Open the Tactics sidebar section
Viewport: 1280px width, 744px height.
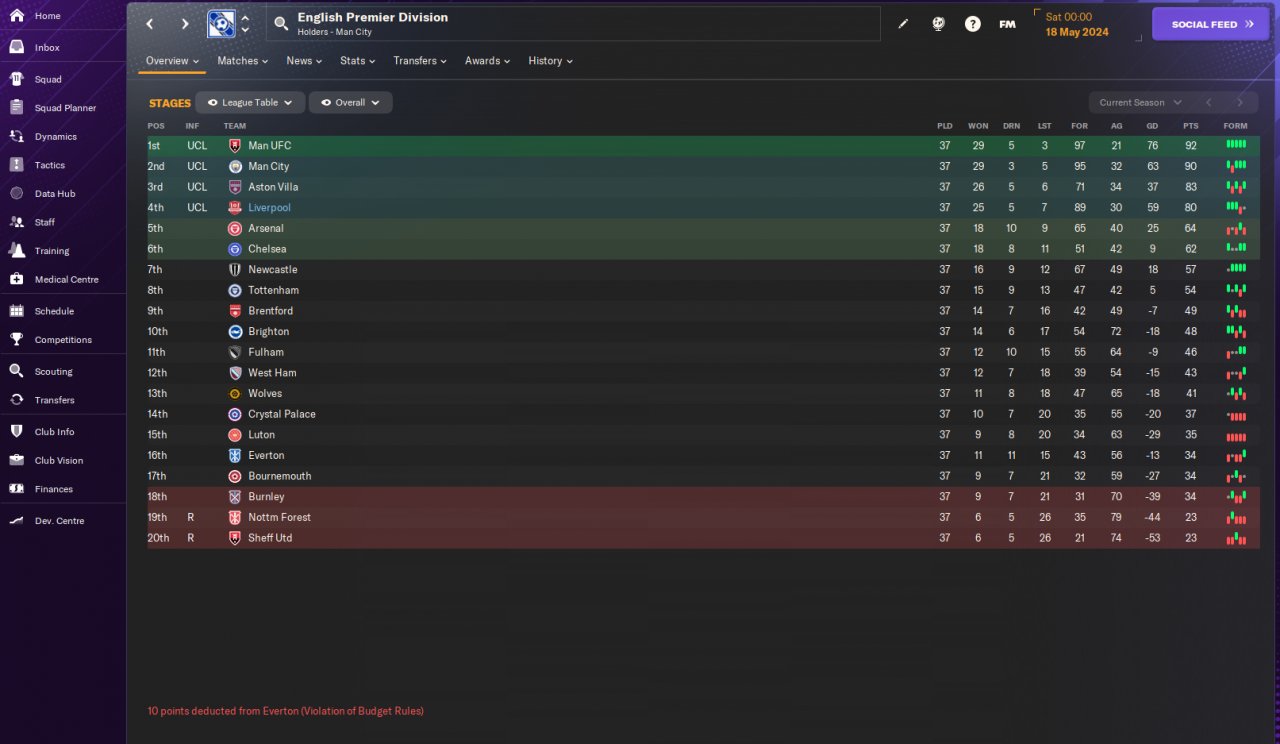(x=49, y=165)
